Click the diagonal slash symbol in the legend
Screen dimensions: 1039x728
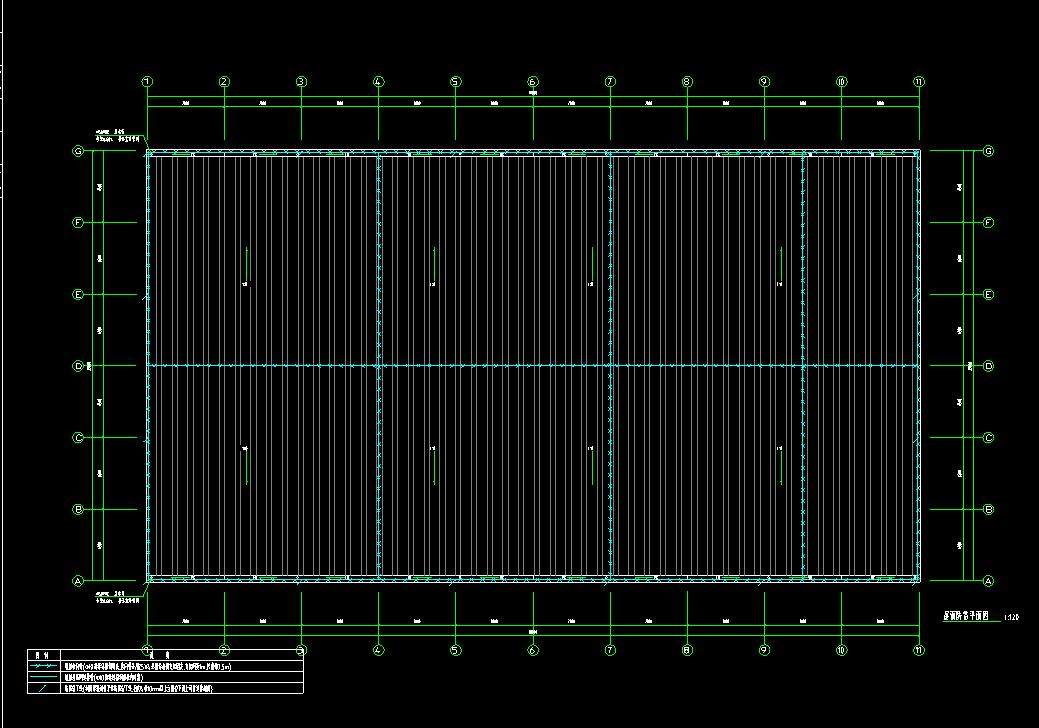(x=44, y=688)
